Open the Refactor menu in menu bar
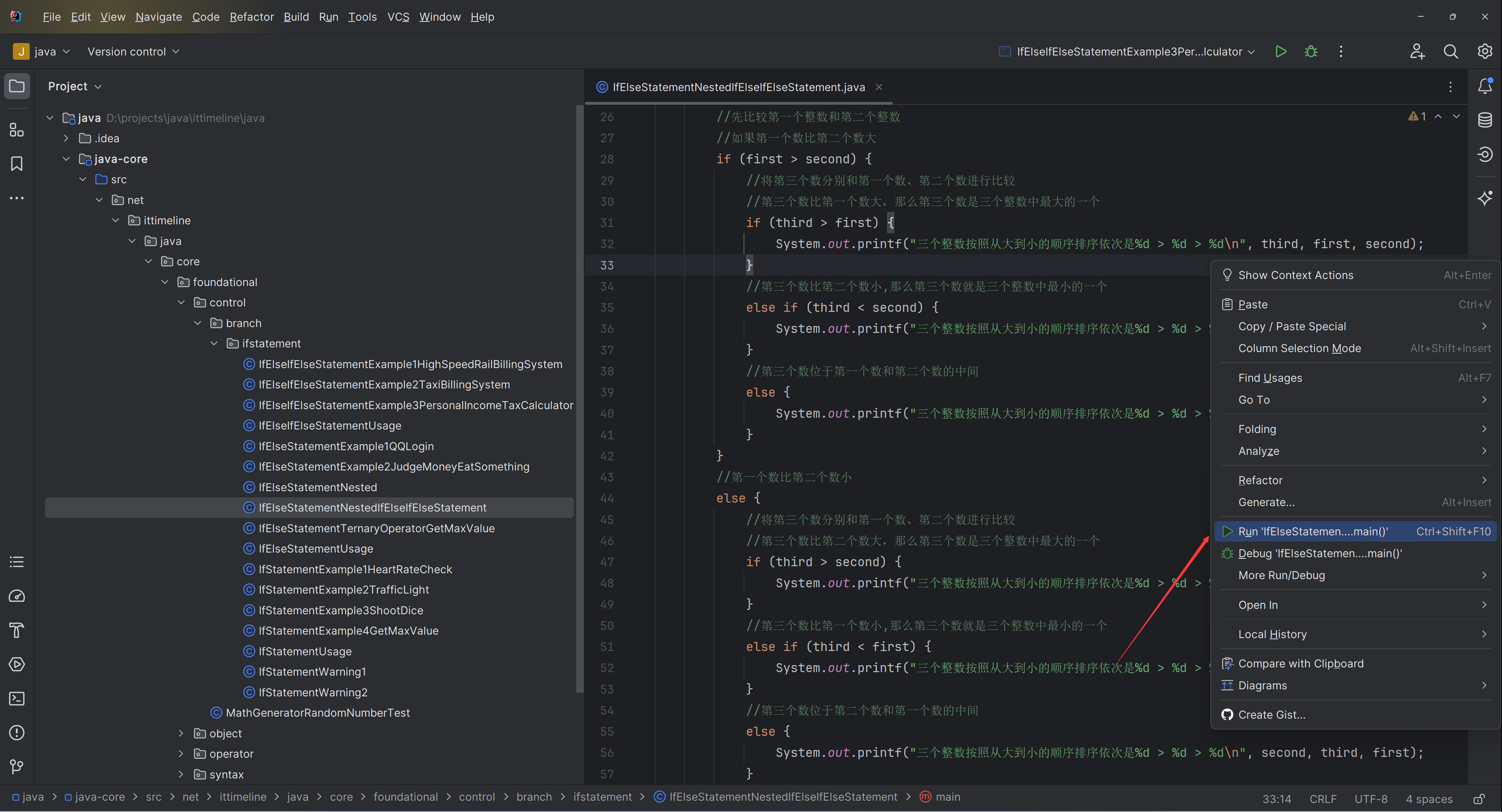 tap(251, 17)
